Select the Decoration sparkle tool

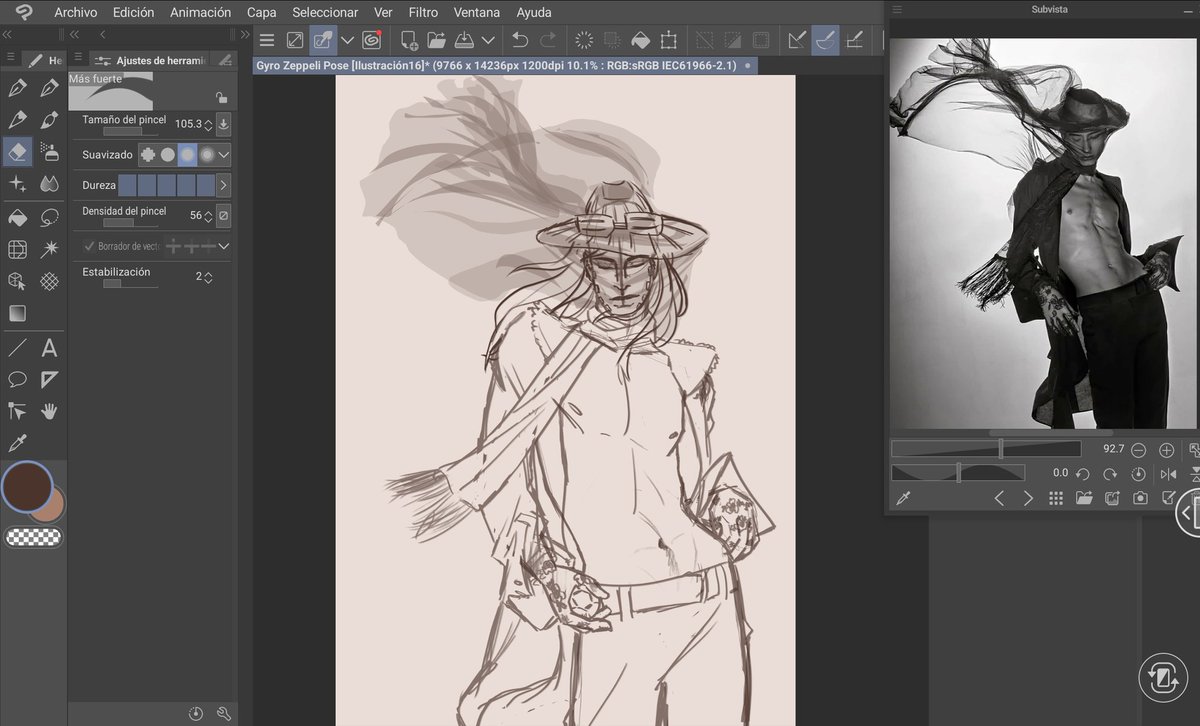17,184
